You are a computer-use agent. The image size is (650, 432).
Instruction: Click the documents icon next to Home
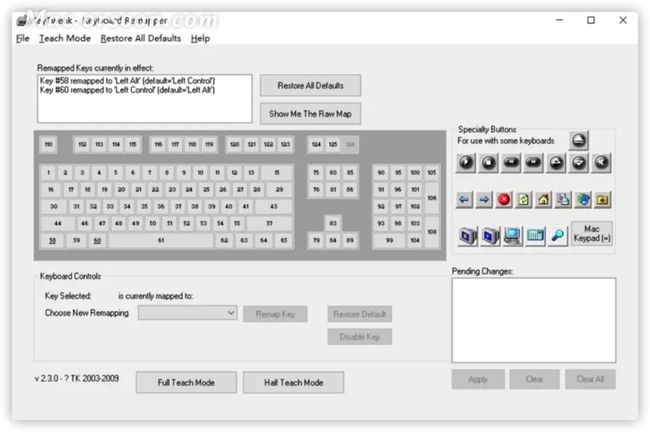(x=563, y=200)
